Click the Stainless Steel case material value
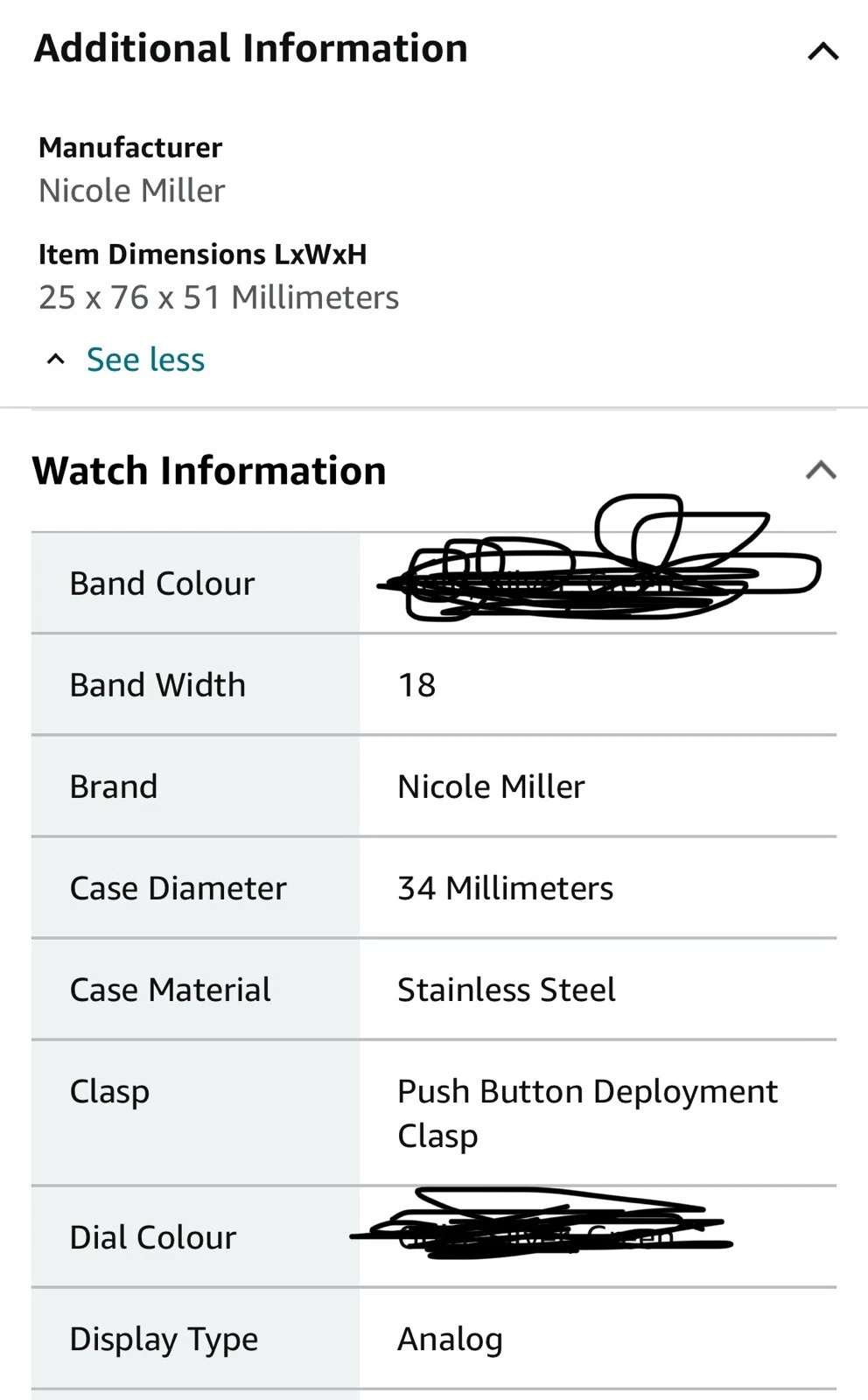 click(506, 990)
